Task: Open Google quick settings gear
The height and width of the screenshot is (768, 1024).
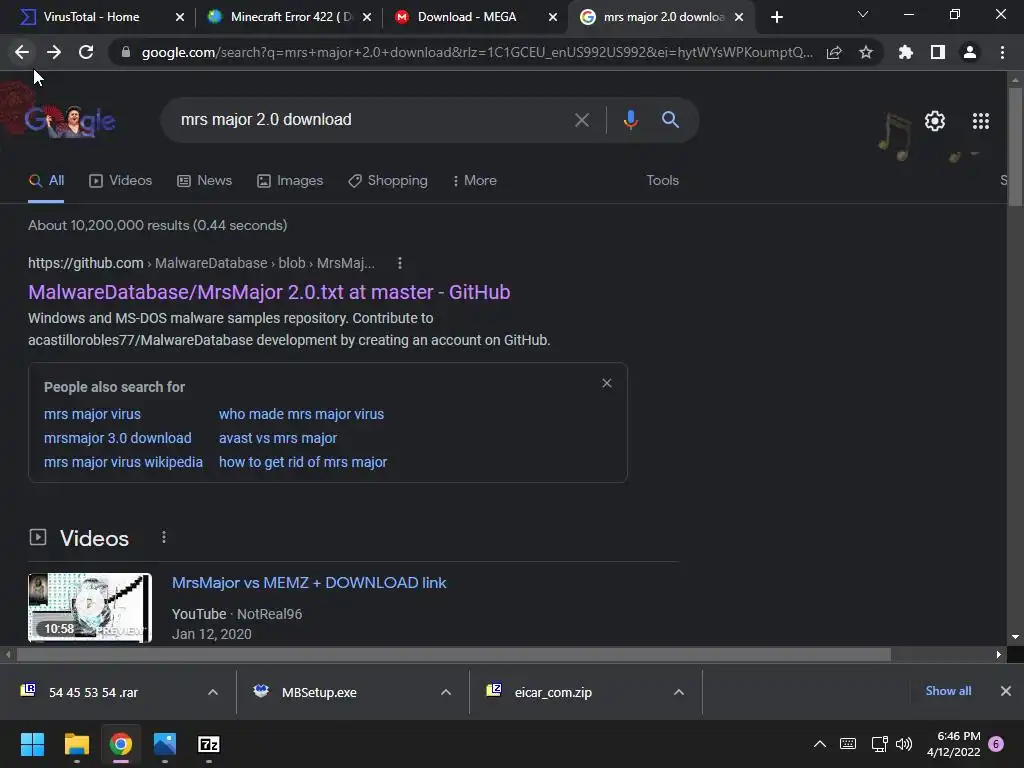Action: pos(935,121)
